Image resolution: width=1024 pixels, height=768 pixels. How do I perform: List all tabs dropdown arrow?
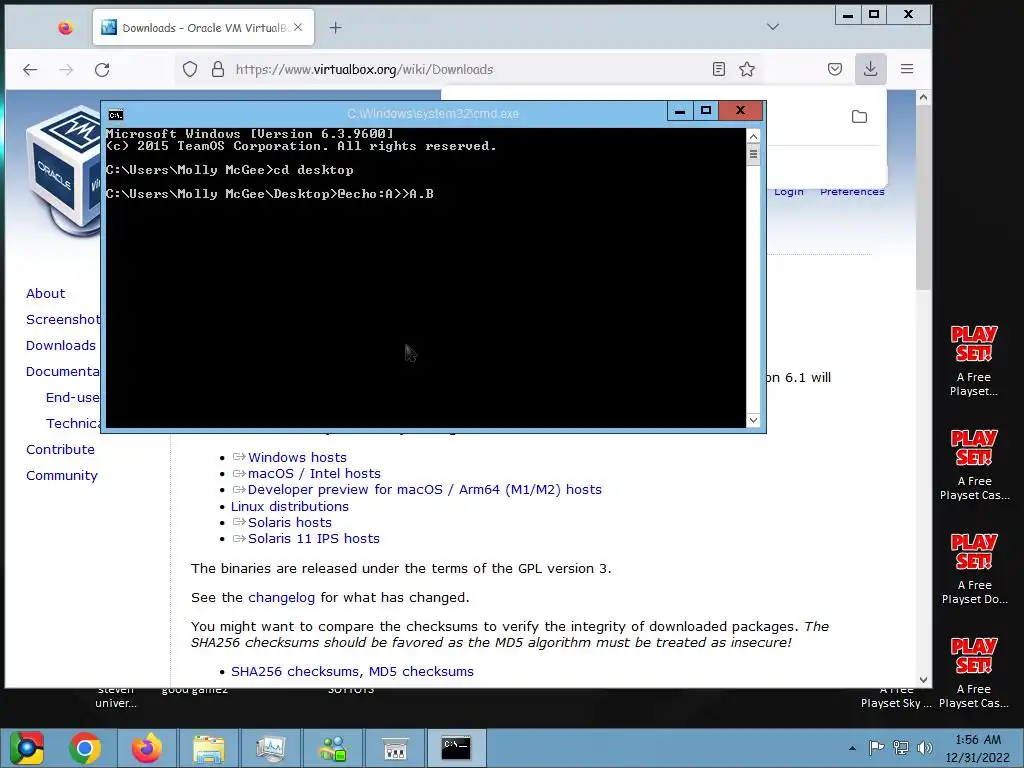[773, 27]
